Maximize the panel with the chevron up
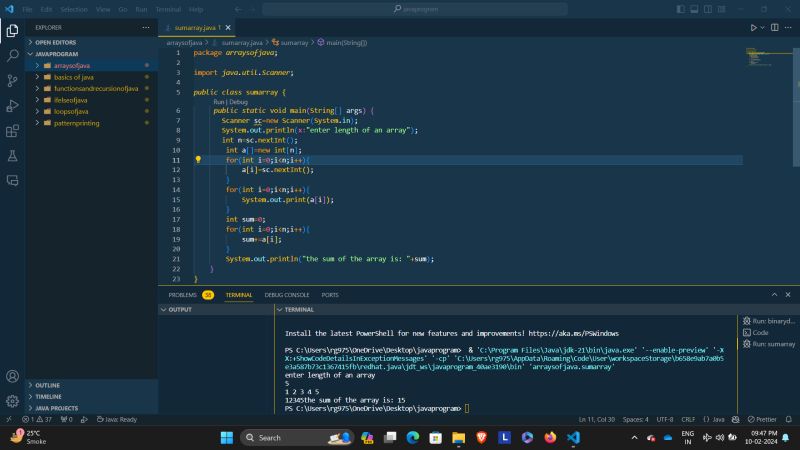 tap(774, 295)
